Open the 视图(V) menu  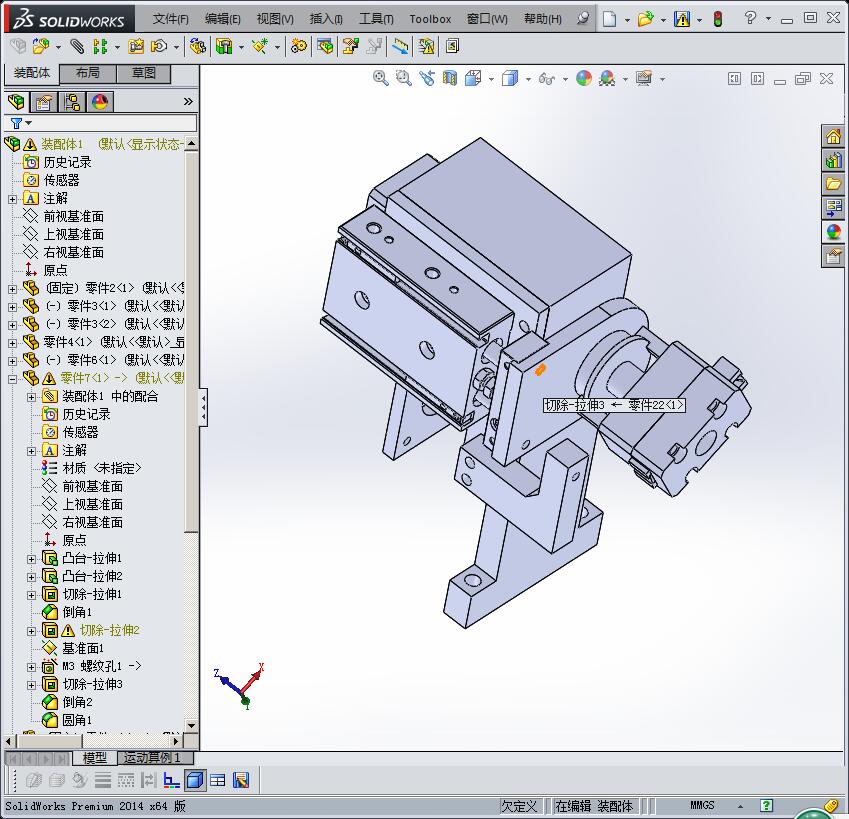(275, 19)
